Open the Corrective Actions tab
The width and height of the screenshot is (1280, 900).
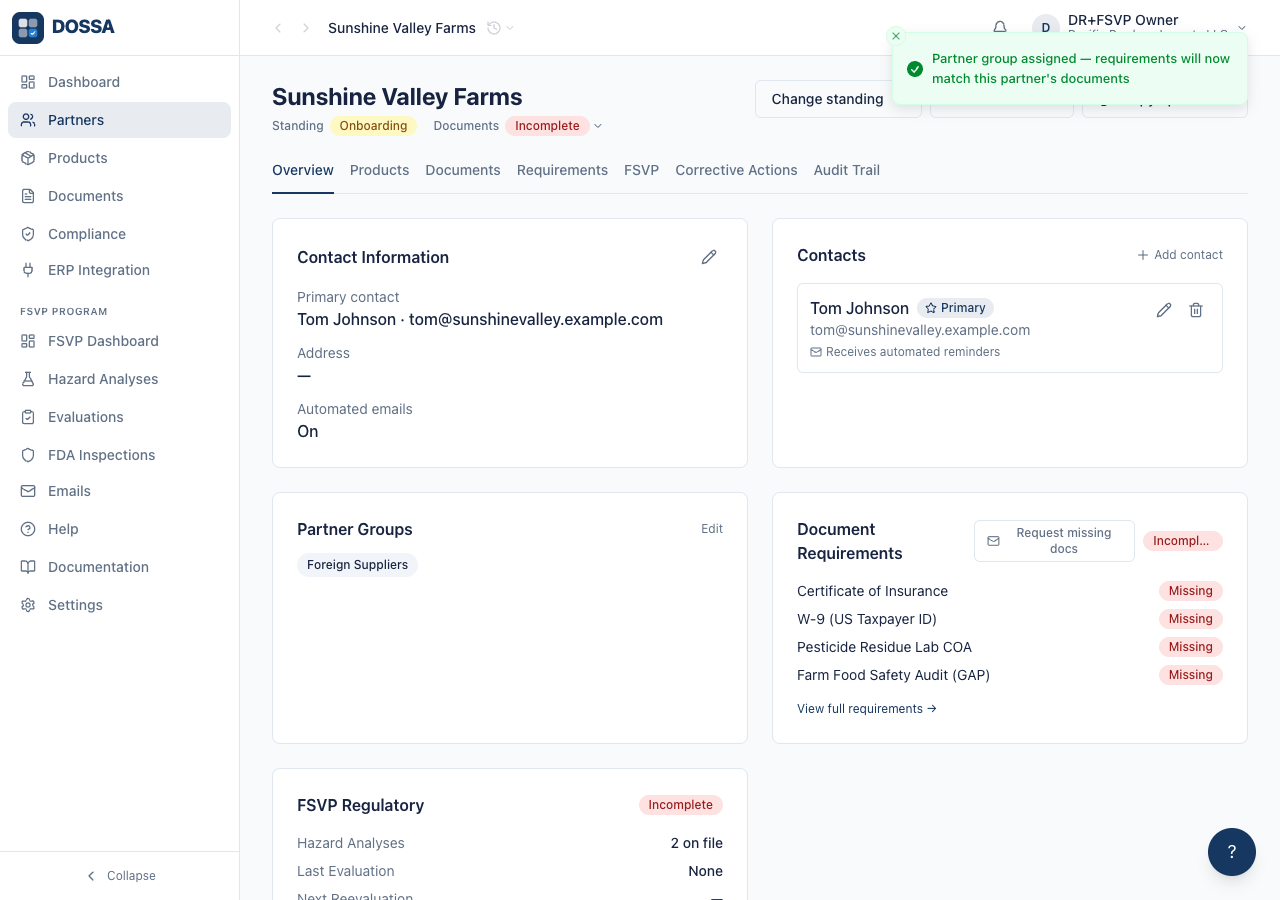point(736,170)
